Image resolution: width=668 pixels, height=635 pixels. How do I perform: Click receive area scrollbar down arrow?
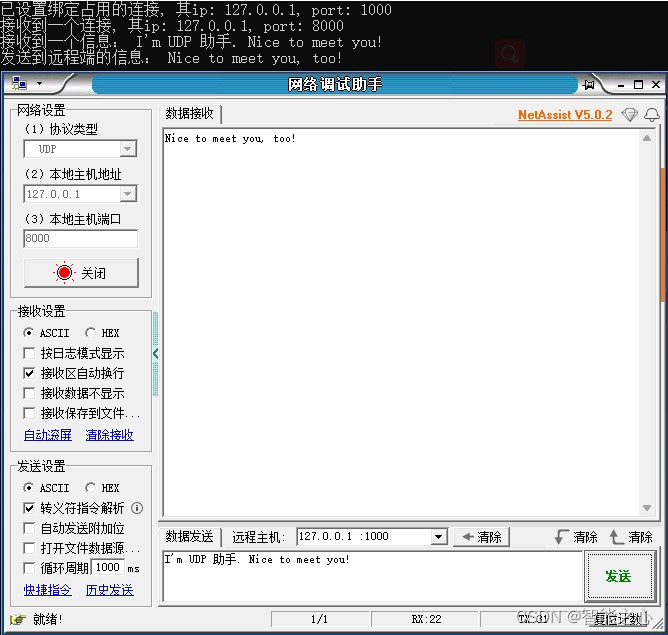click(647, 508)
